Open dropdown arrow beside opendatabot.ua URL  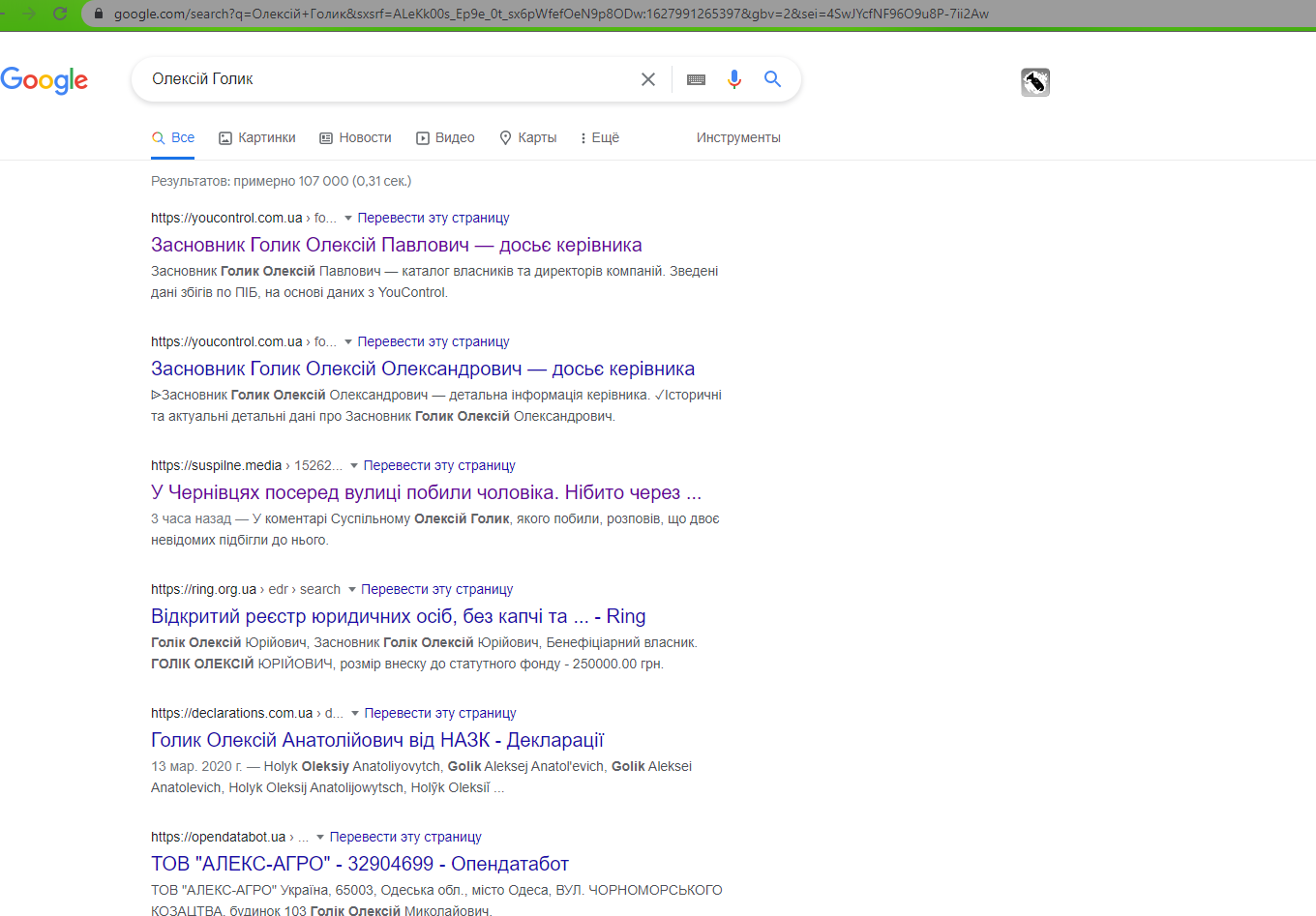[320, 838]
